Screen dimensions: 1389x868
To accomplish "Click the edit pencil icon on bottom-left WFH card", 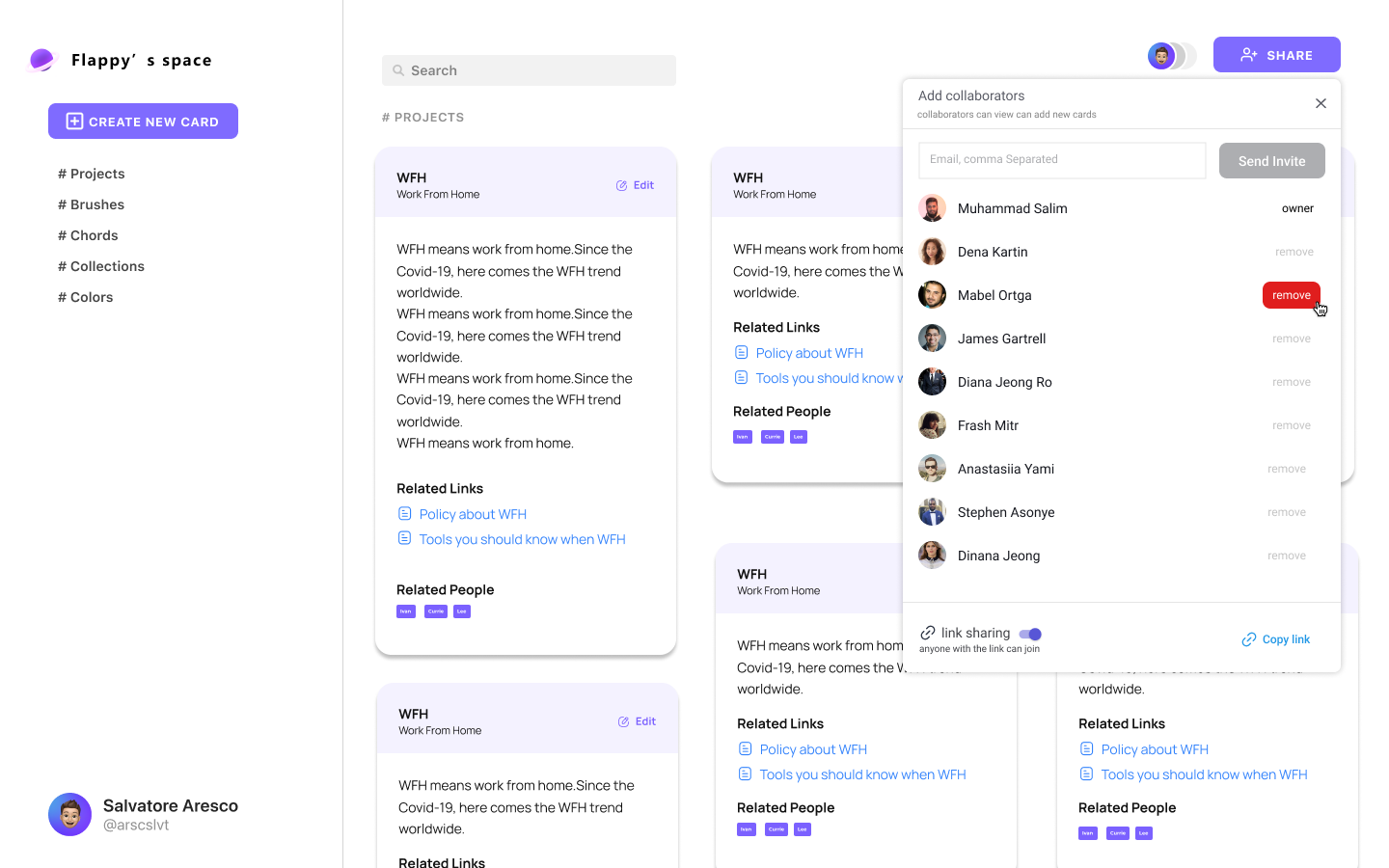I will click(624, 721).
